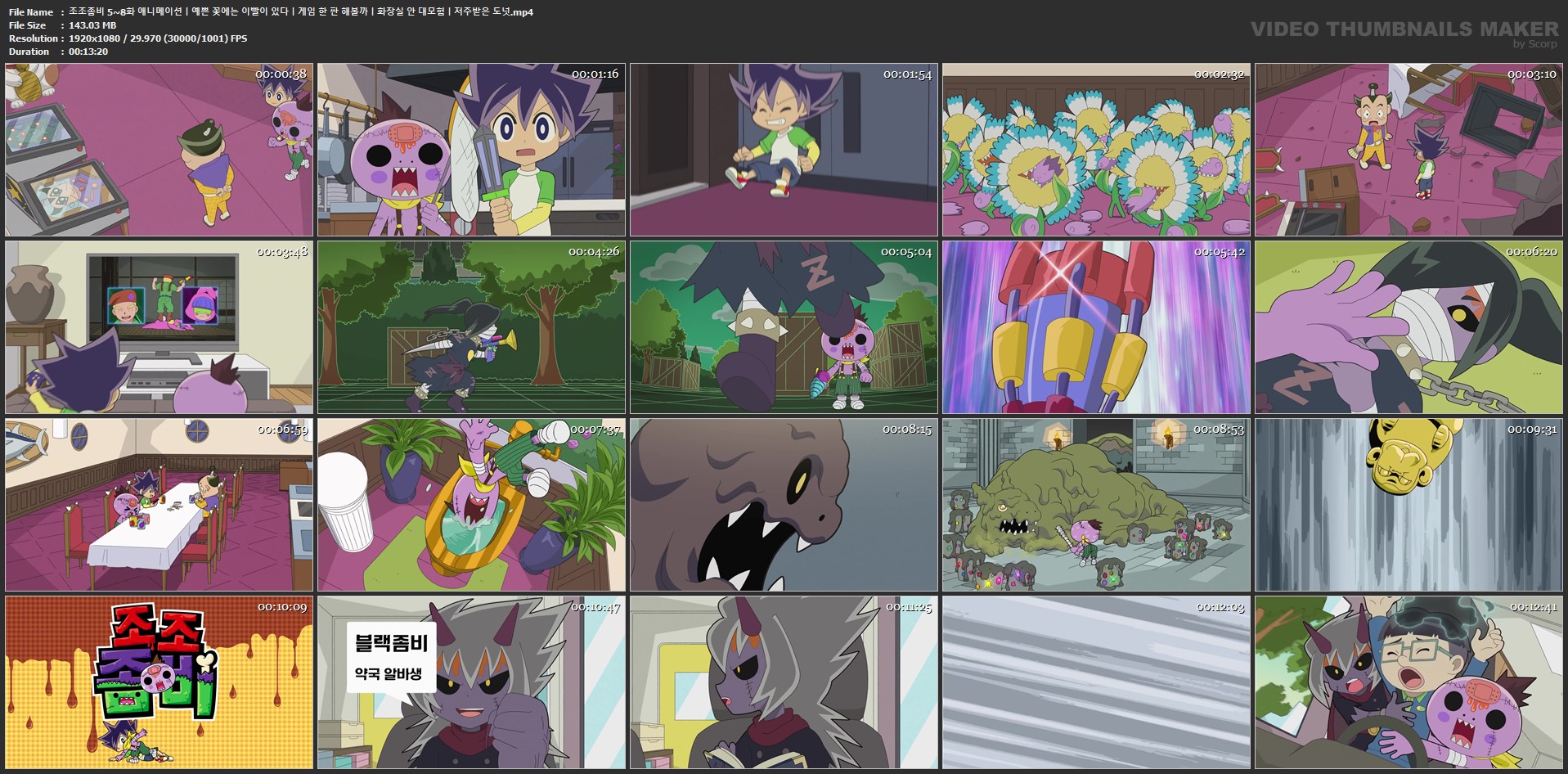Select the grey streaks thumbnail at 00:12:03
The image size is (1568, 774).
[x=1096, y=682]
